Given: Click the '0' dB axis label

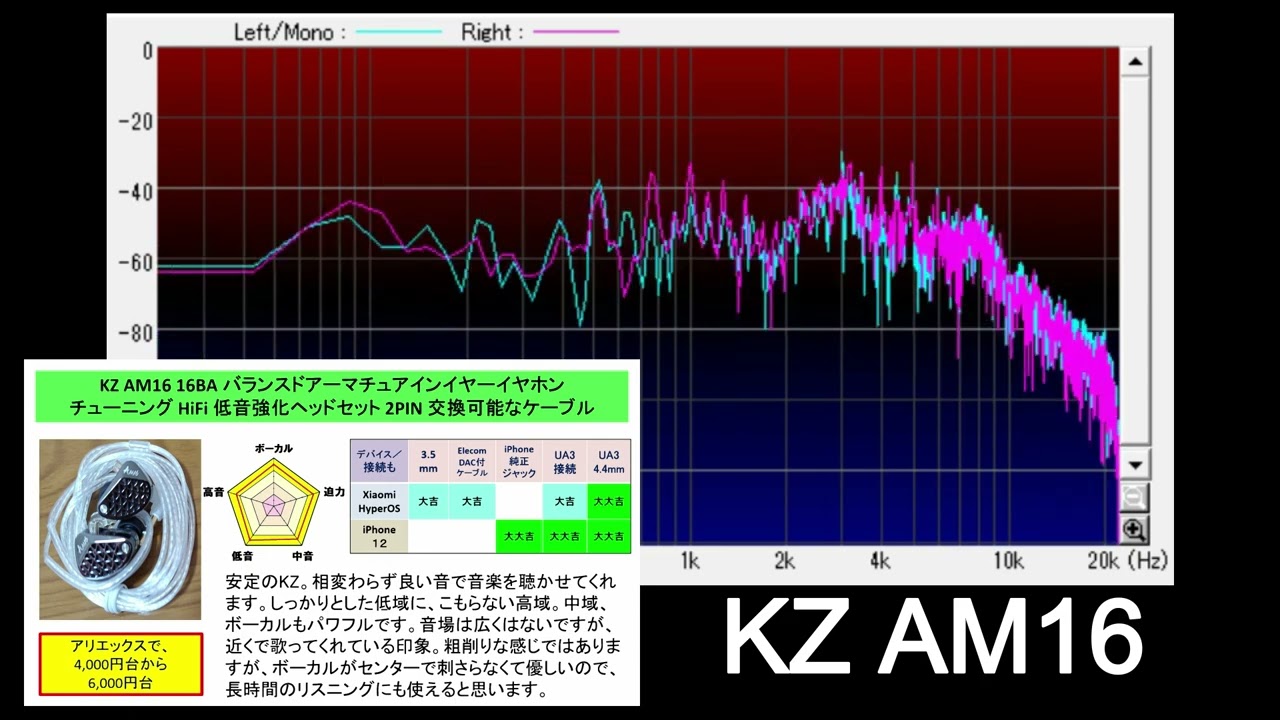Looking at the screenshot, I should [x=148, y=50].
